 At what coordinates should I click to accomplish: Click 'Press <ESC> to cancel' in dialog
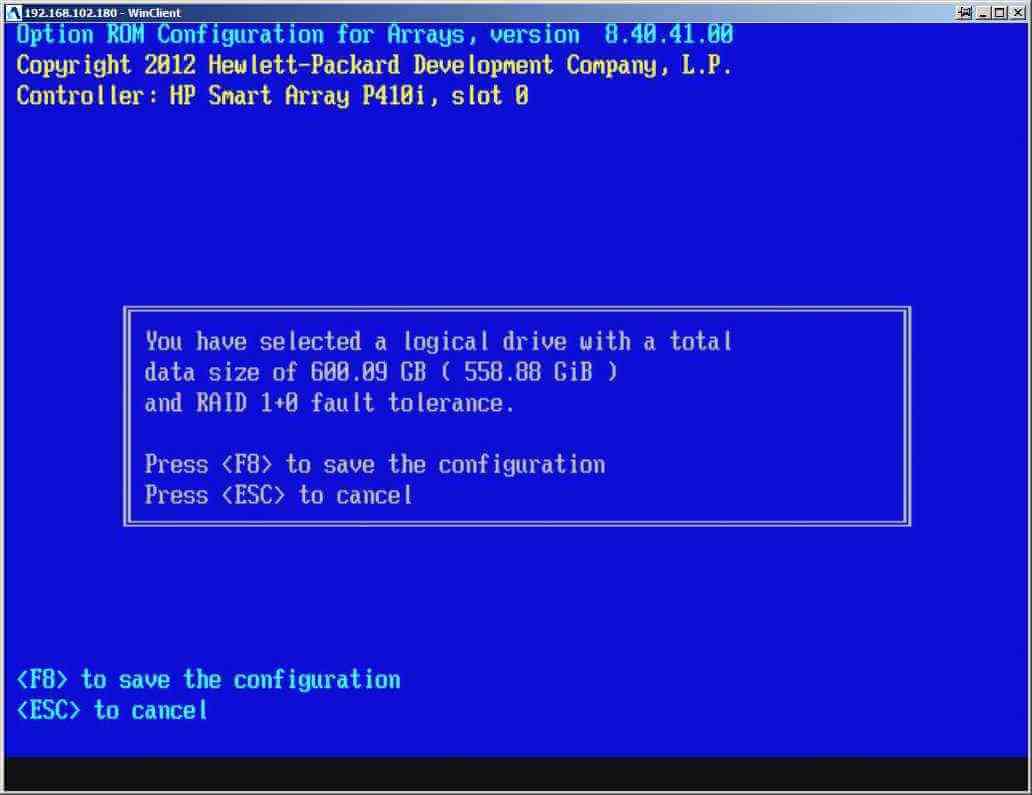(278, 495)
